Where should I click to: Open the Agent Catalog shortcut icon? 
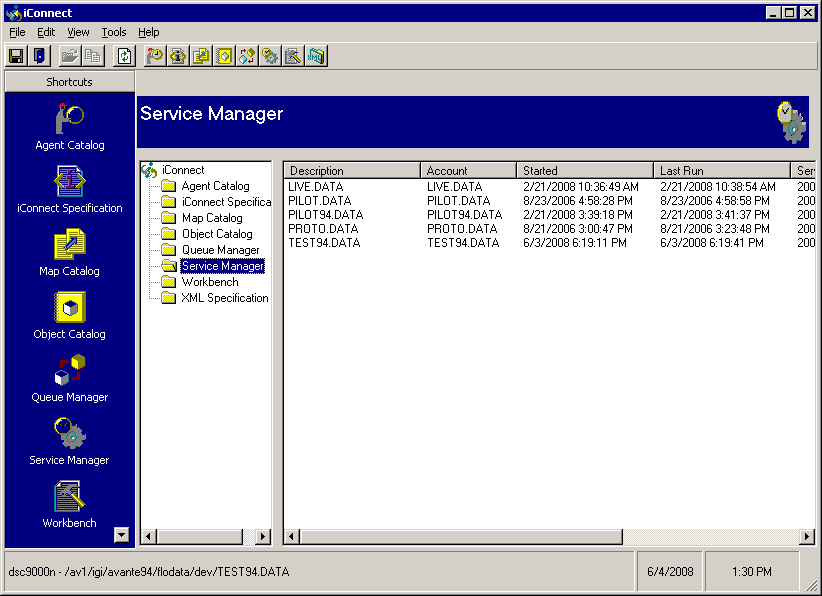(x=70, y=119)
